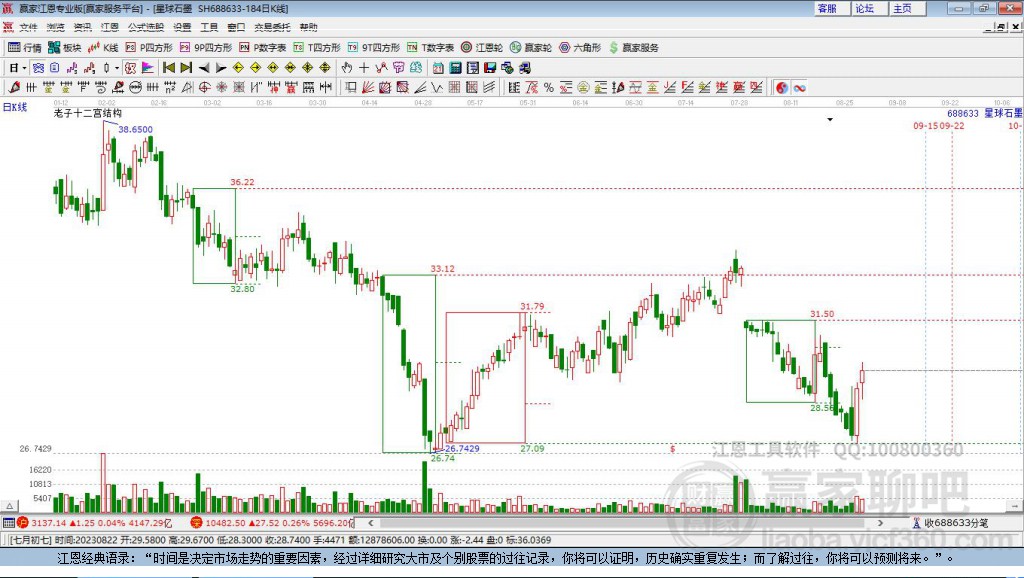Open the 江恩 menu
This screenshot has height=578, width=1024.
click(x=110, y=27)
